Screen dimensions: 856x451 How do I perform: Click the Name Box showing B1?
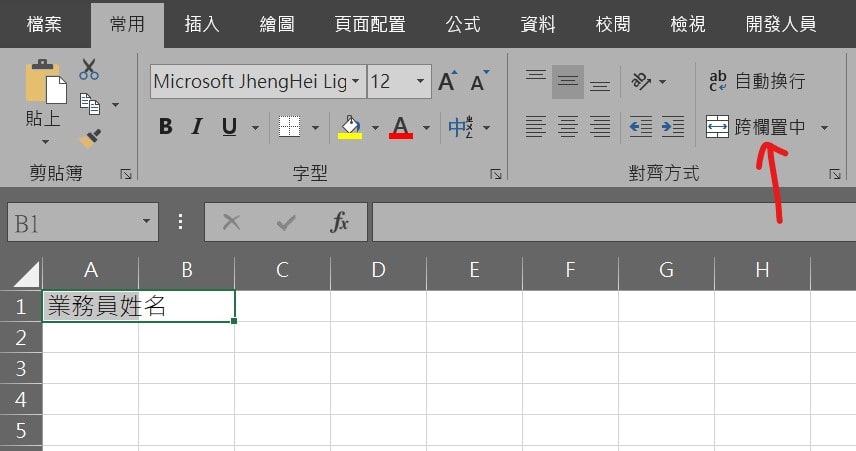pyautogui.click(x=82, y=222)
